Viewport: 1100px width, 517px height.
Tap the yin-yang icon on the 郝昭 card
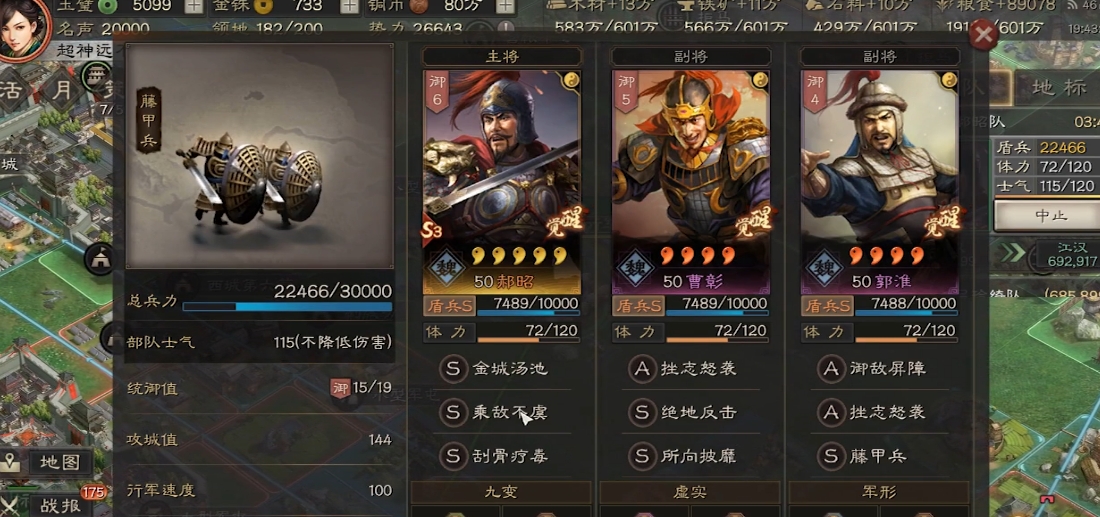570,81
